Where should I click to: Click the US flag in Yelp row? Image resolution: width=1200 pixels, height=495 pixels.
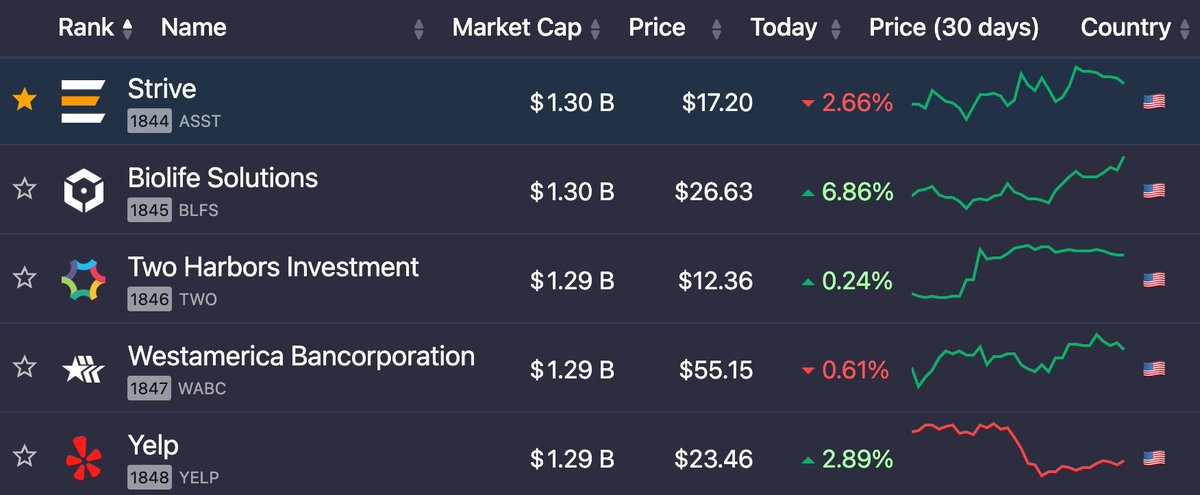click(x=1154, y=458)
